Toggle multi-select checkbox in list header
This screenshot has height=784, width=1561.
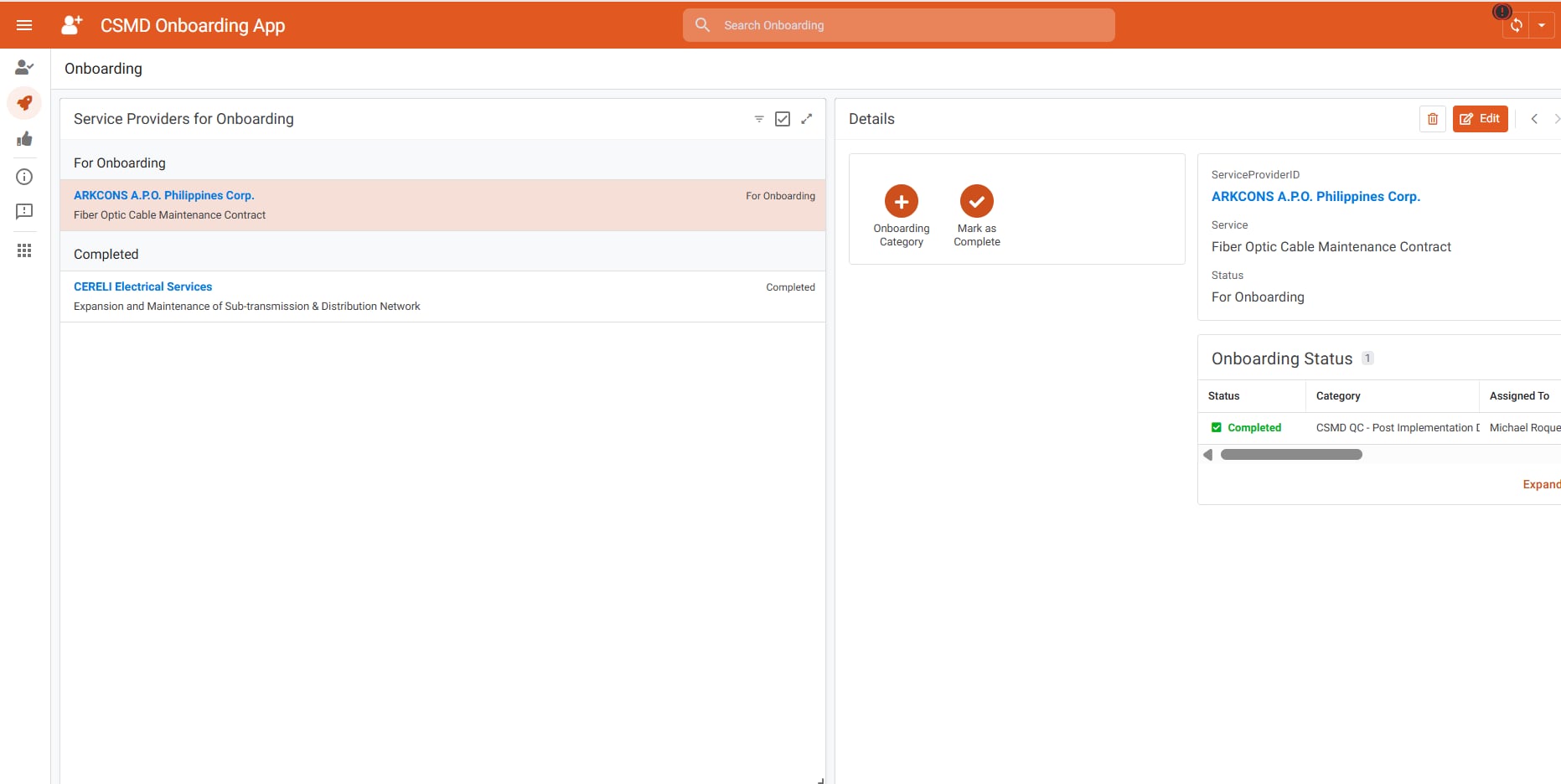pos(783,119)
